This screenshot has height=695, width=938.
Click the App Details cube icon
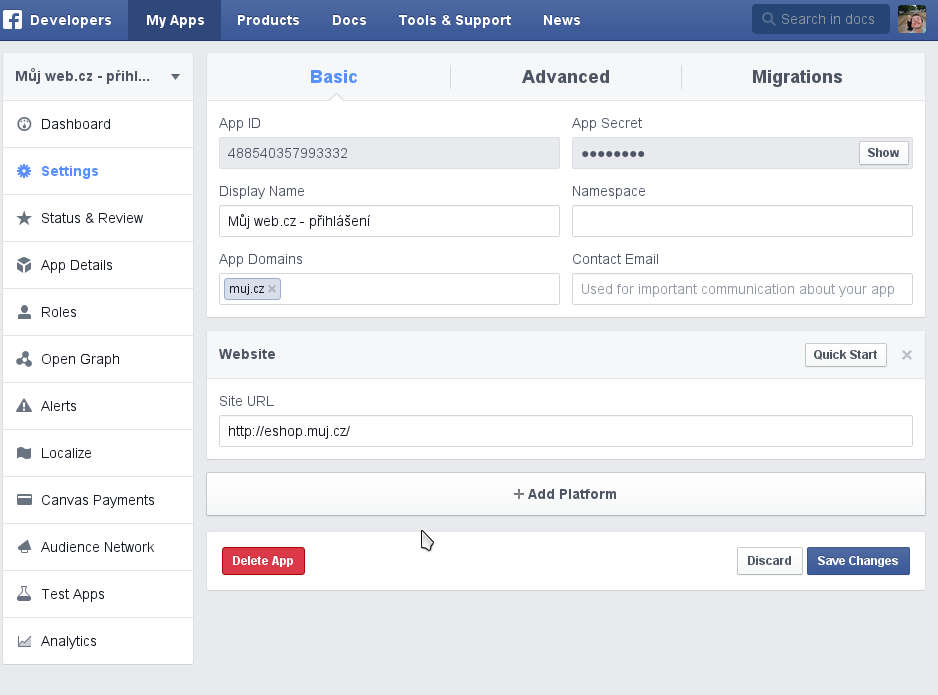coord(24,265)
